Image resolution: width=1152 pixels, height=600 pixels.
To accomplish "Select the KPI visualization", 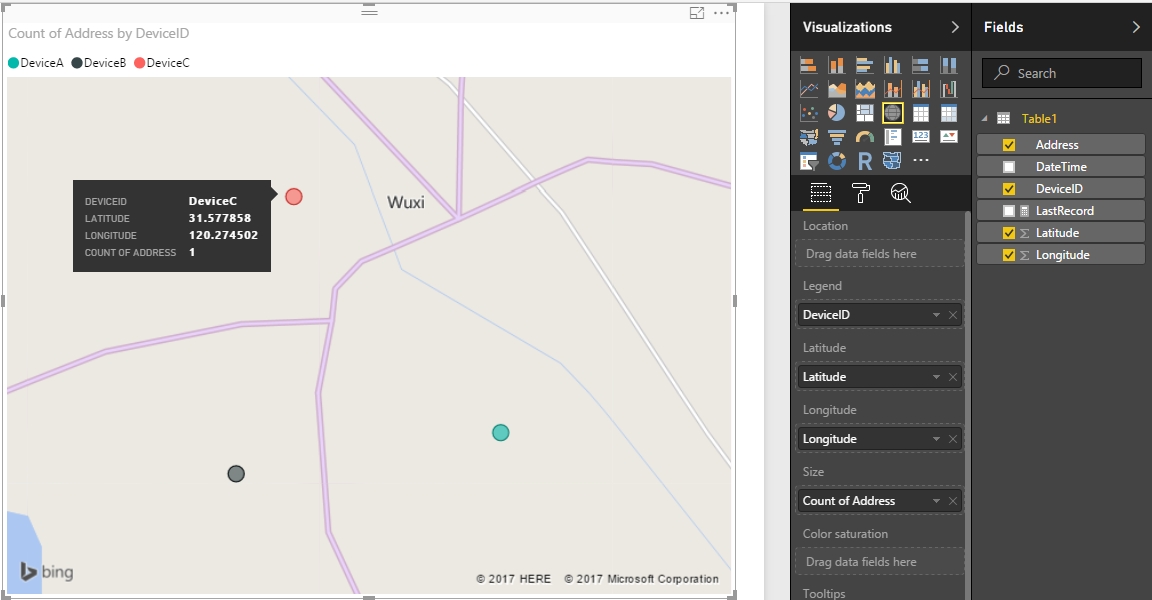I will coord(948,137).
